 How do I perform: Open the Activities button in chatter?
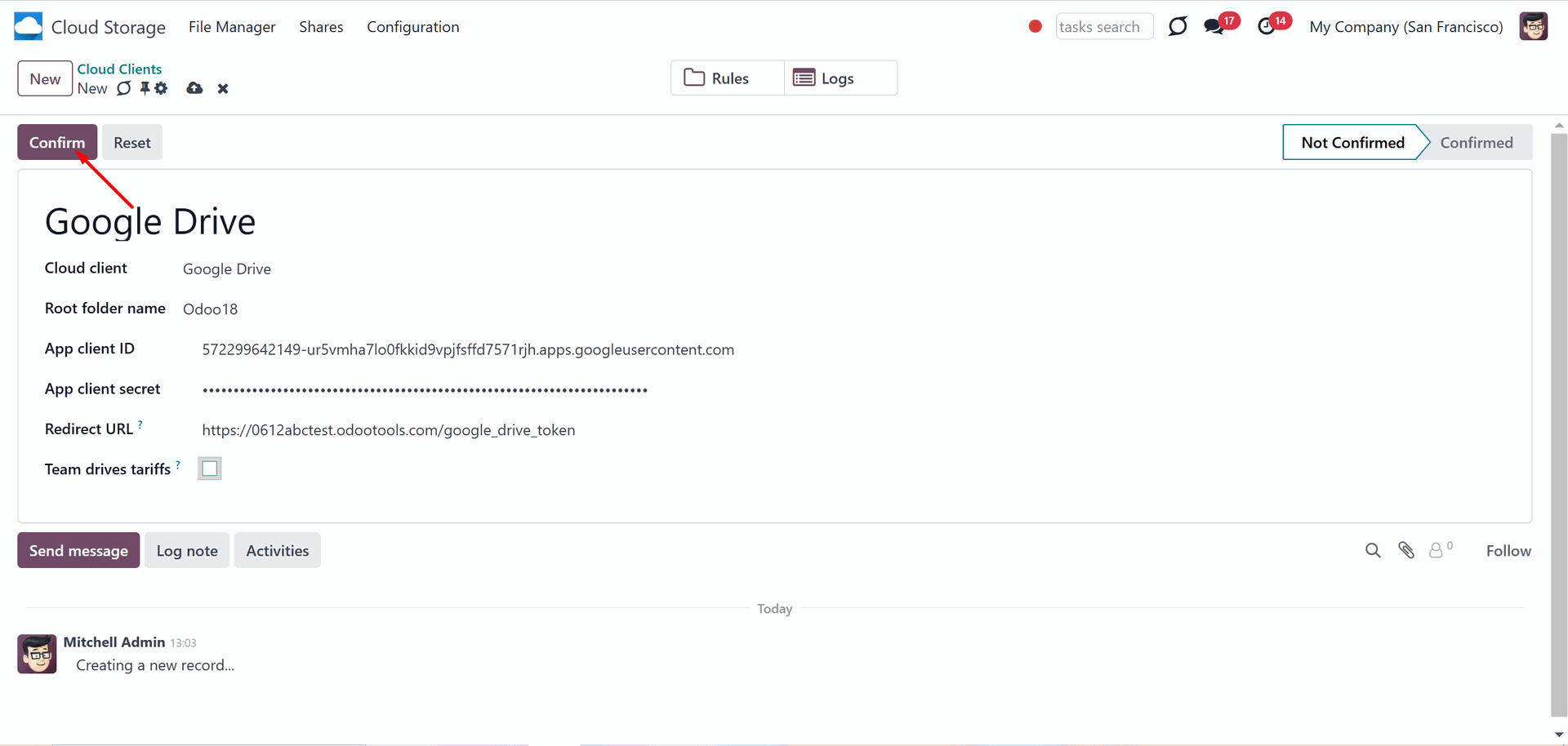click(278, 551)
